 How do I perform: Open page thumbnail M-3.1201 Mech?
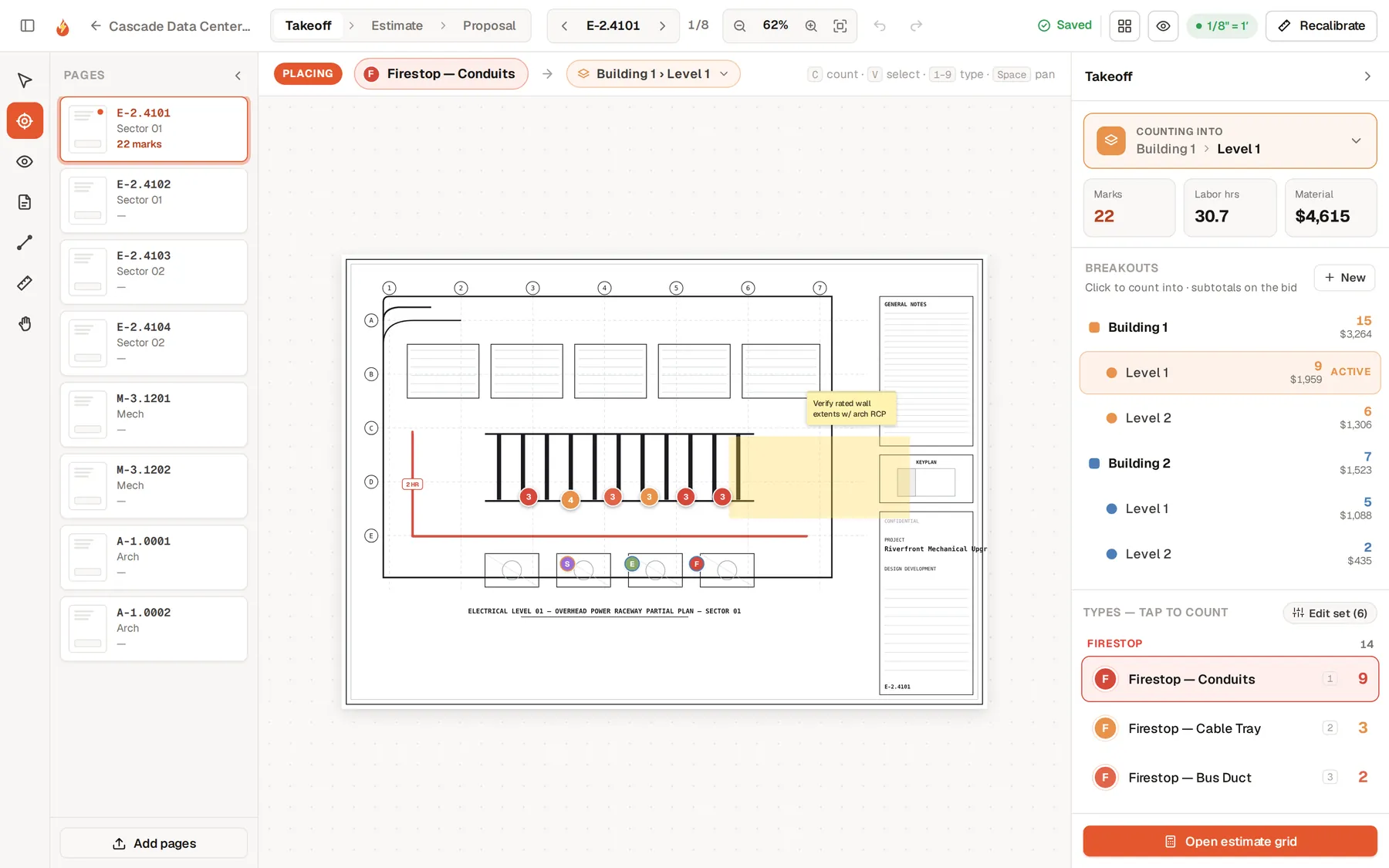[x=154, y=414]
